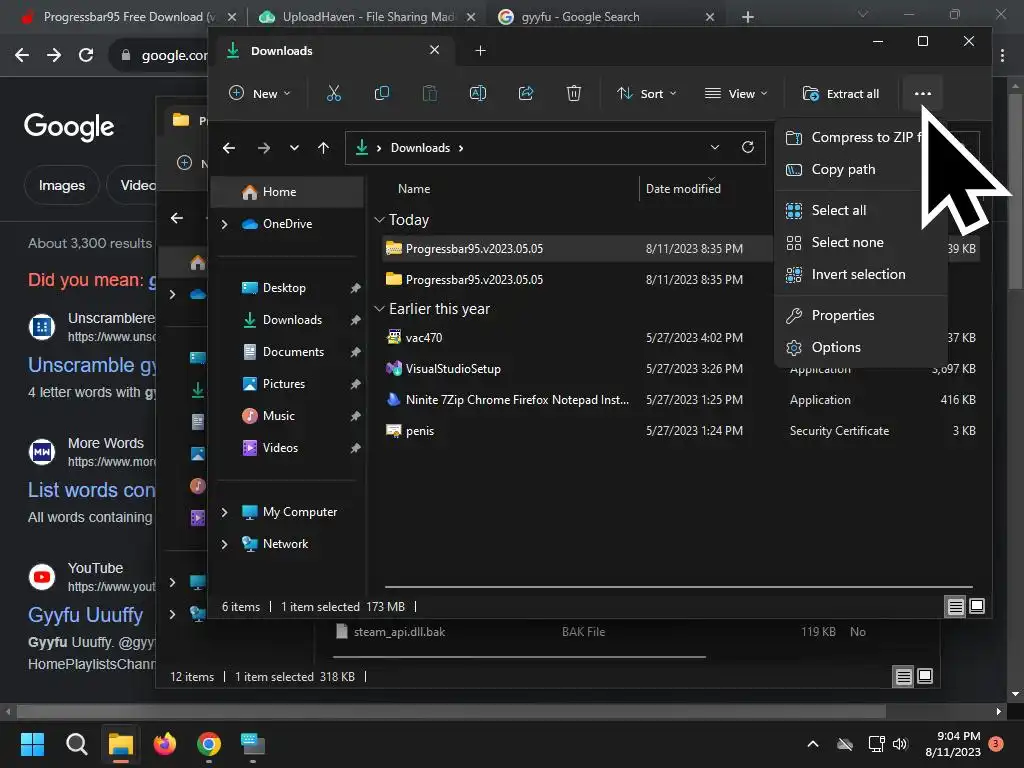1024x768 pixels.
Task: Open Firefox from the taskbar
Action: [165, 744]
